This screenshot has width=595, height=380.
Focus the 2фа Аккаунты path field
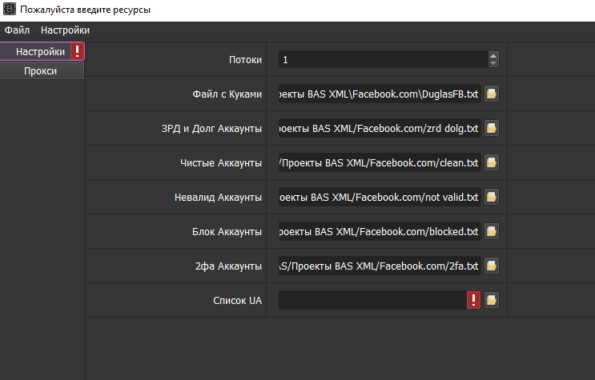coord(380,266)
